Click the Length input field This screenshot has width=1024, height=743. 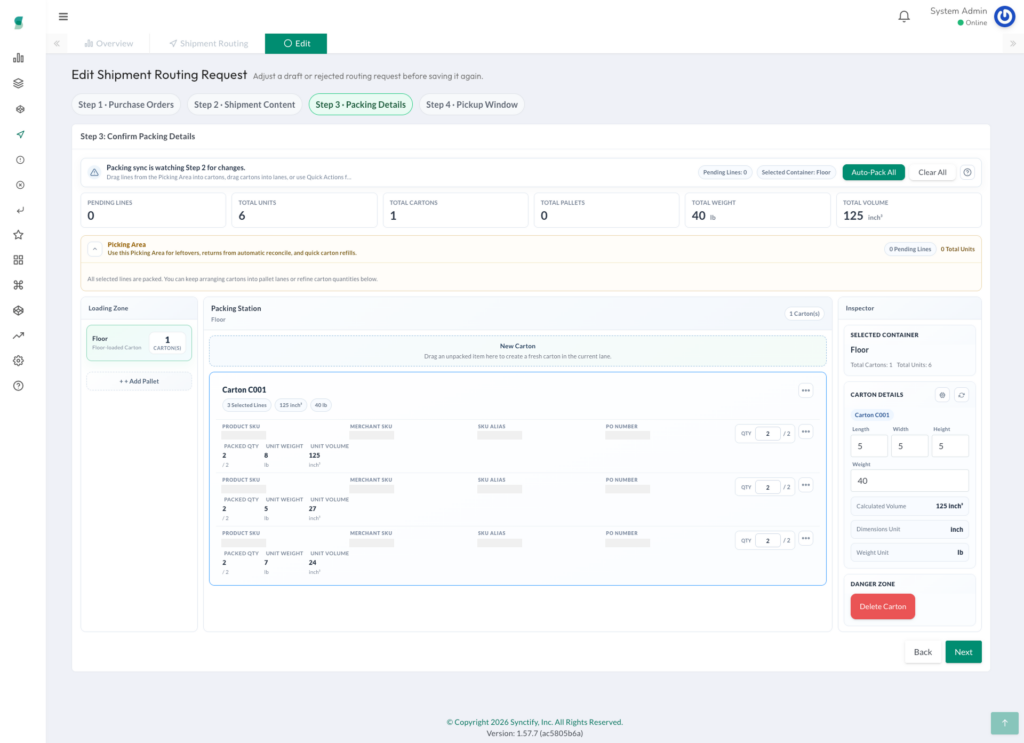pos(869,446)
